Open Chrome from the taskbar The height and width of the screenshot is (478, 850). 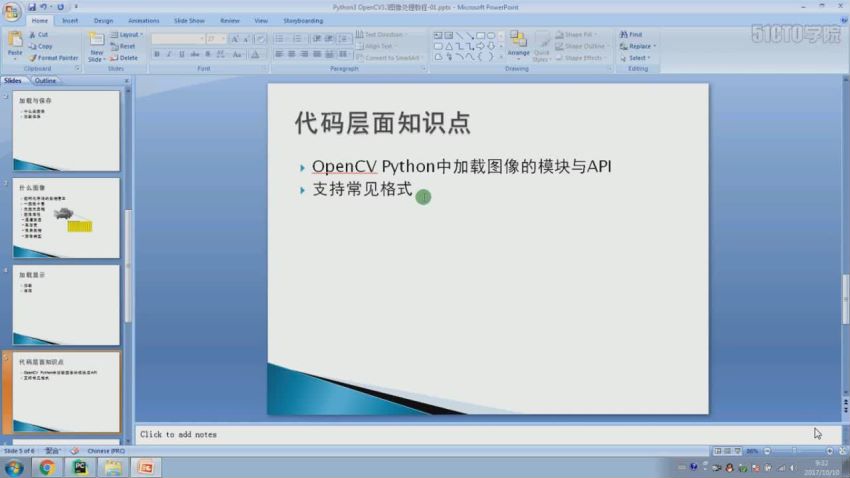(x=47, y=467)
